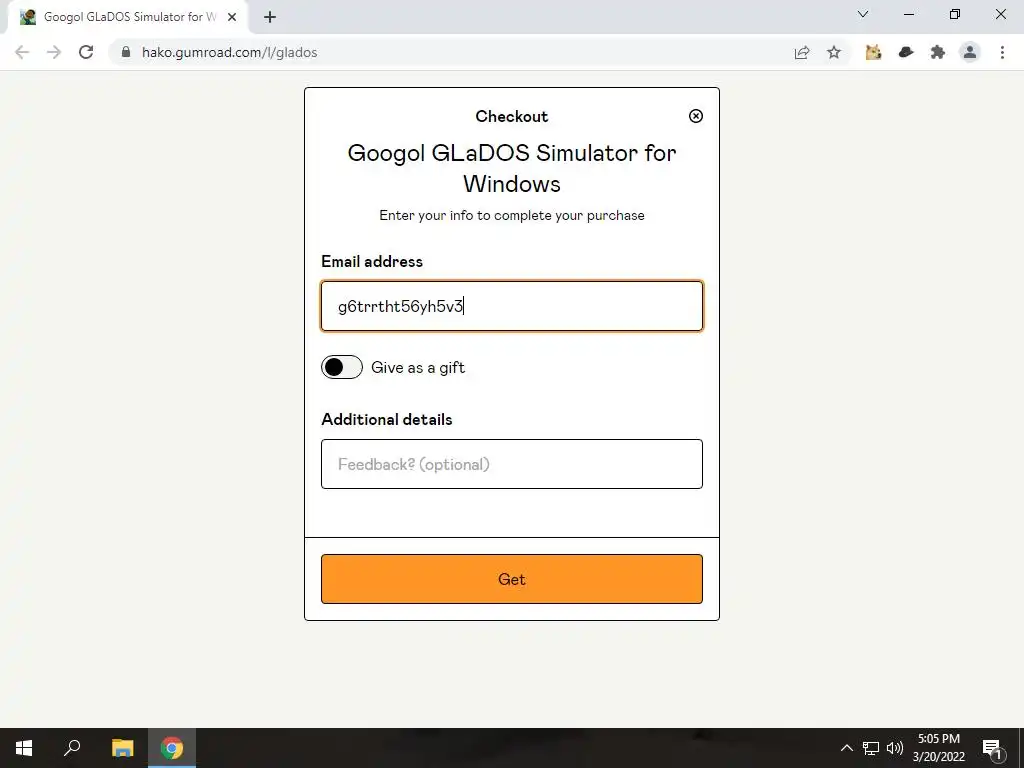The image size is (1024, 768).
Task: Open the Extensions puzzle piece icon
Action: [938, 52]
